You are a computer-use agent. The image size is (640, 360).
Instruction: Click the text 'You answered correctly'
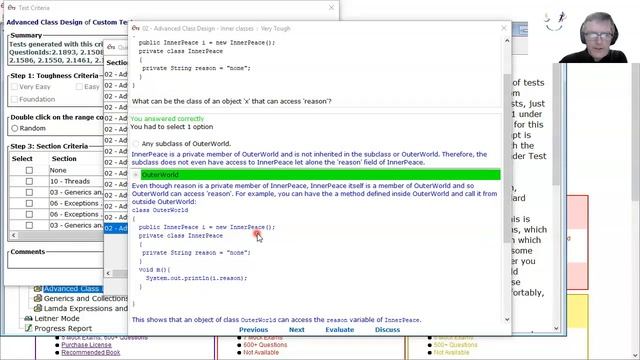167,119
